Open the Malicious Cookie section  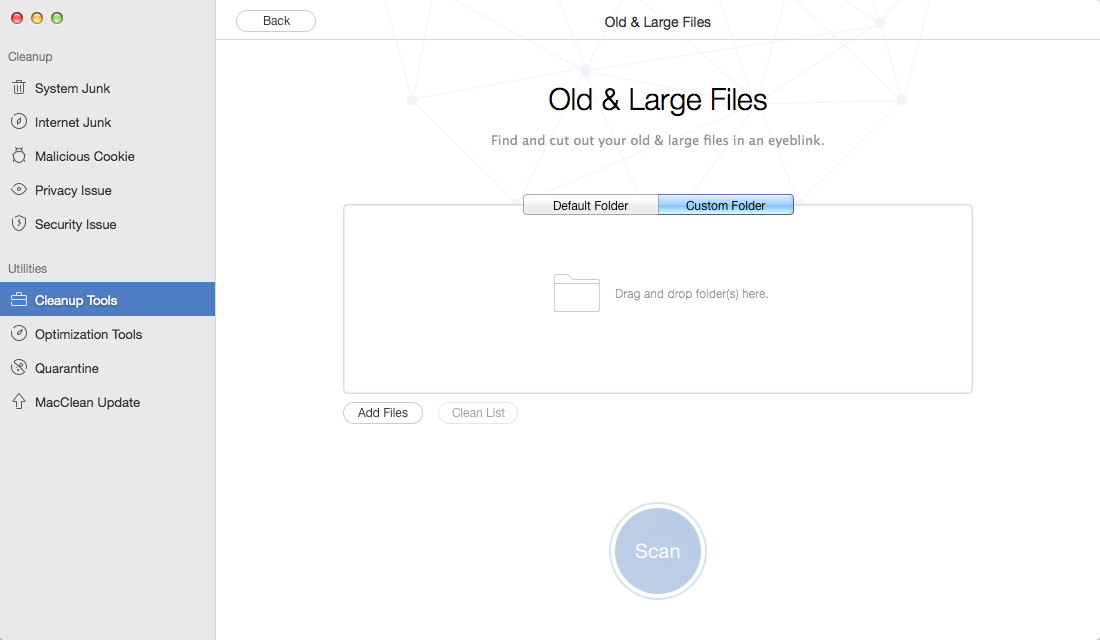[x=107, y=156]
